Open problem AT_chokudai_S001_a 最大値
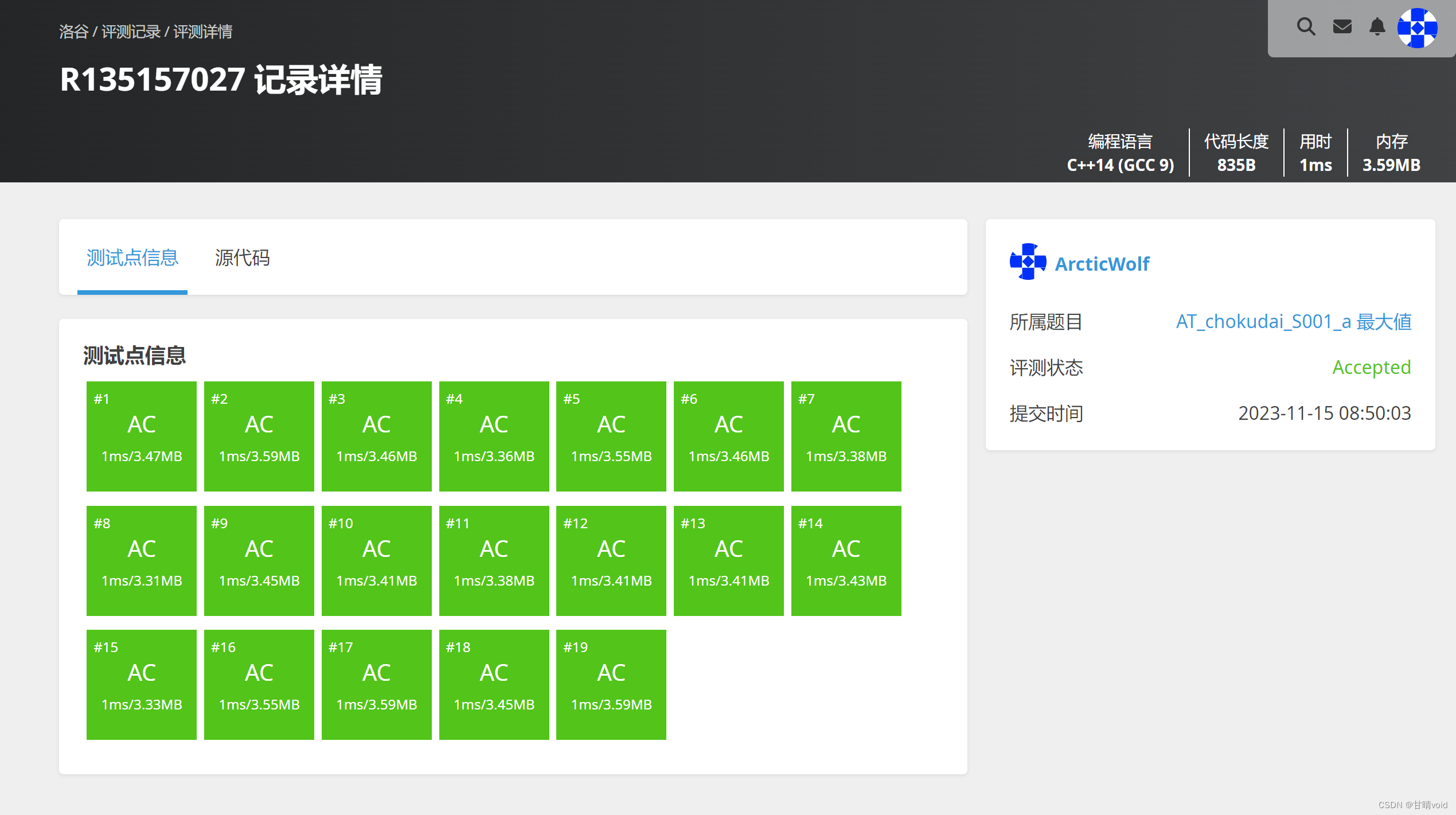Viewport: 1456px width, 815px height. [1293, 322]
